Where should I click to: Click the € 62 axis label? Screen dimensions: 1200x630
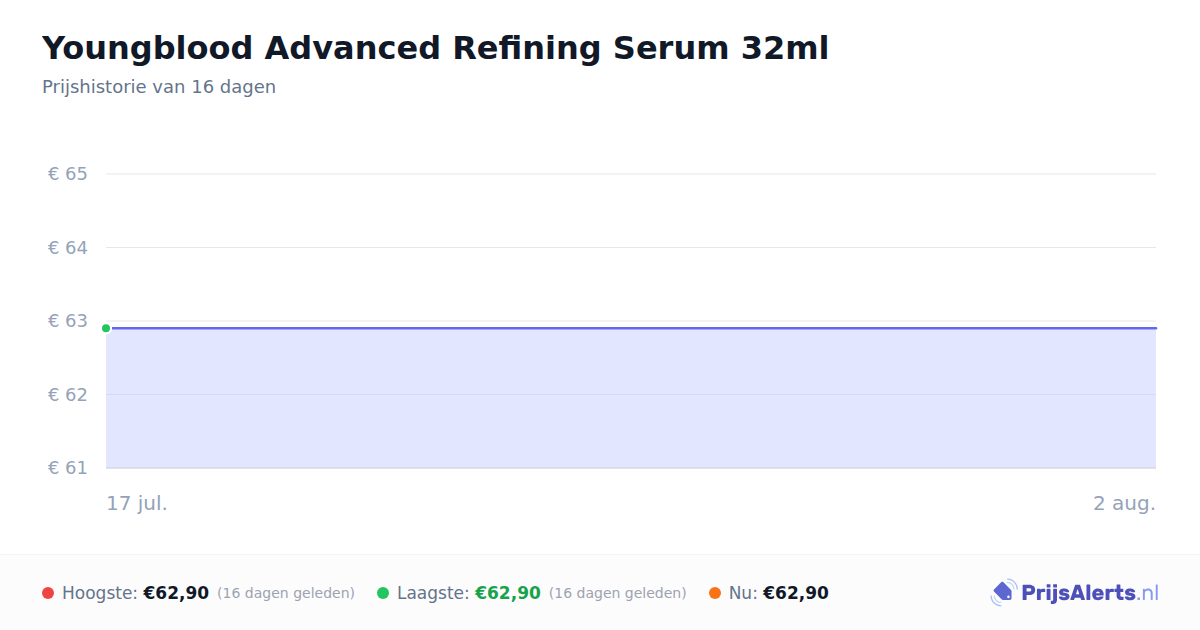click(68, 394)
